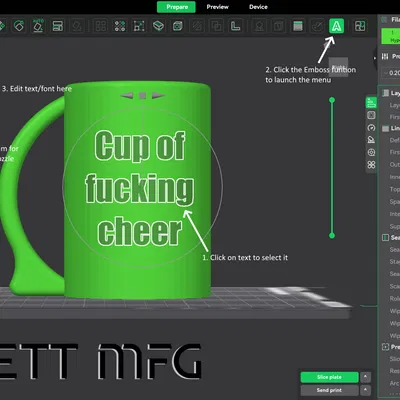400x400 pixels.
Task: Click the Arrange all objects icon
Action: [57, 26]
